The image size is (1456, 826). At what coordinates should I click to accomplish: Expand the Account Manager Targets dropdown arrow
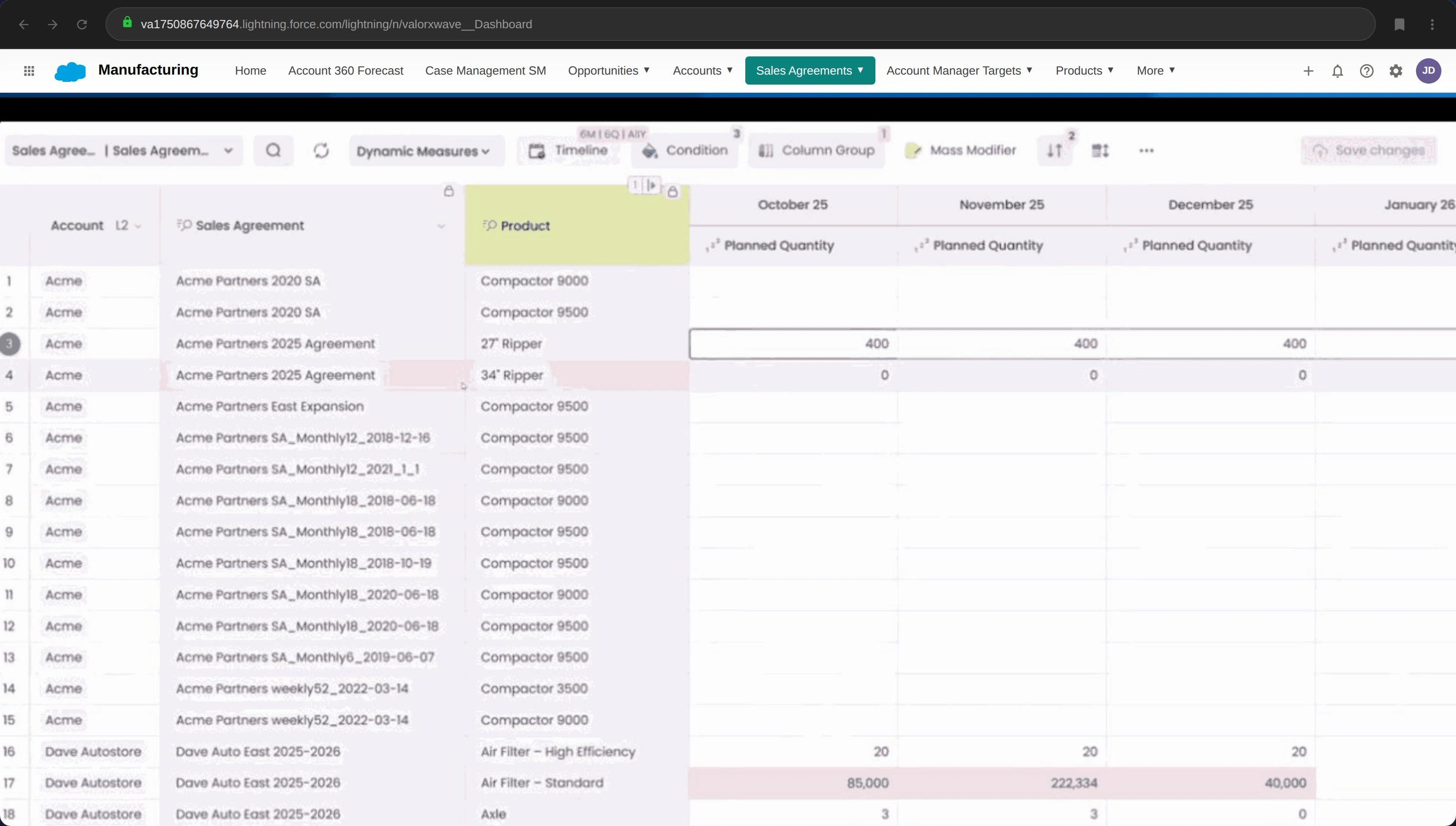pyautogui.click(x=1029, y=71)
